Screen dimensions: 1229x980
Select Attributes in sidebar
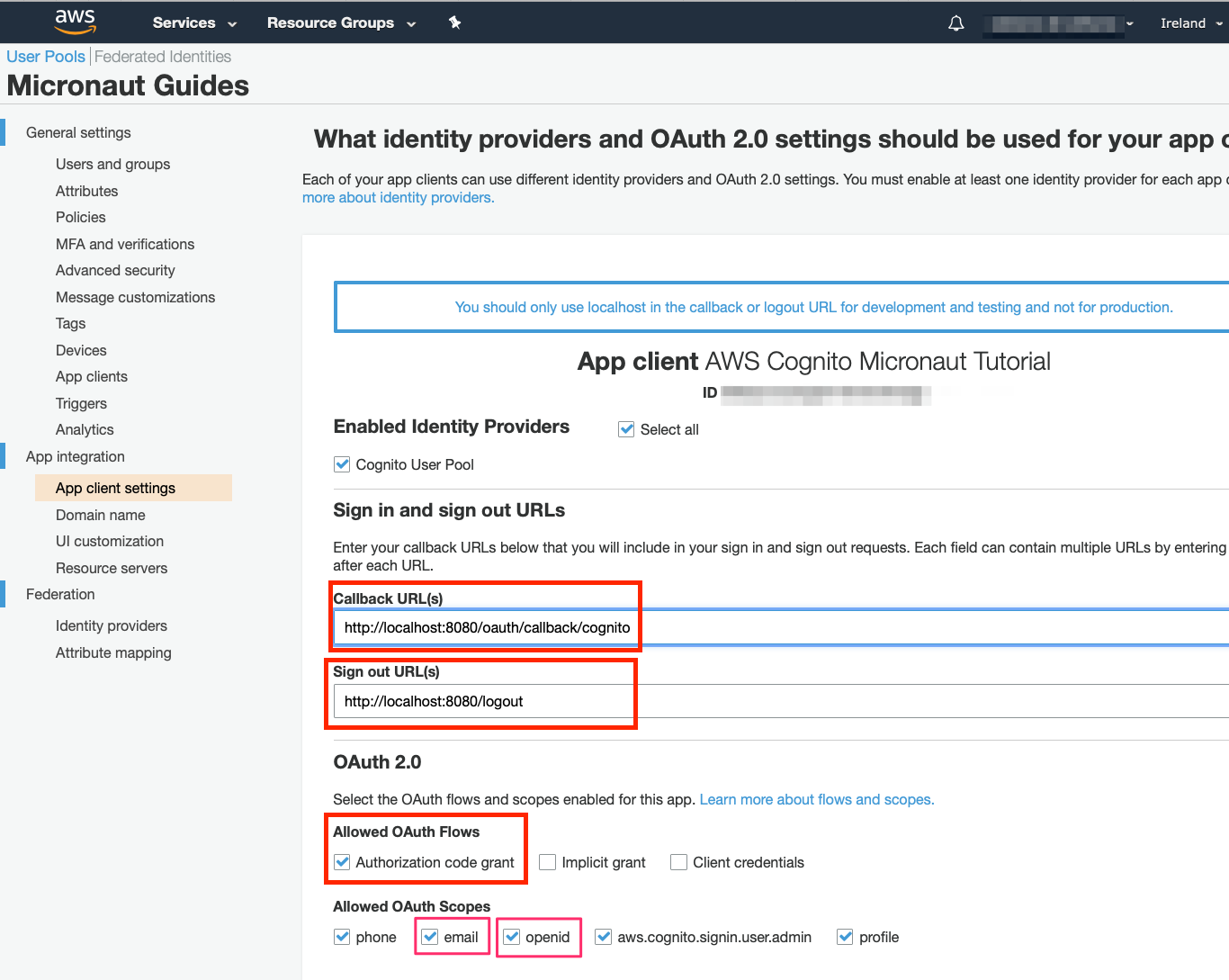coord(86,191)
